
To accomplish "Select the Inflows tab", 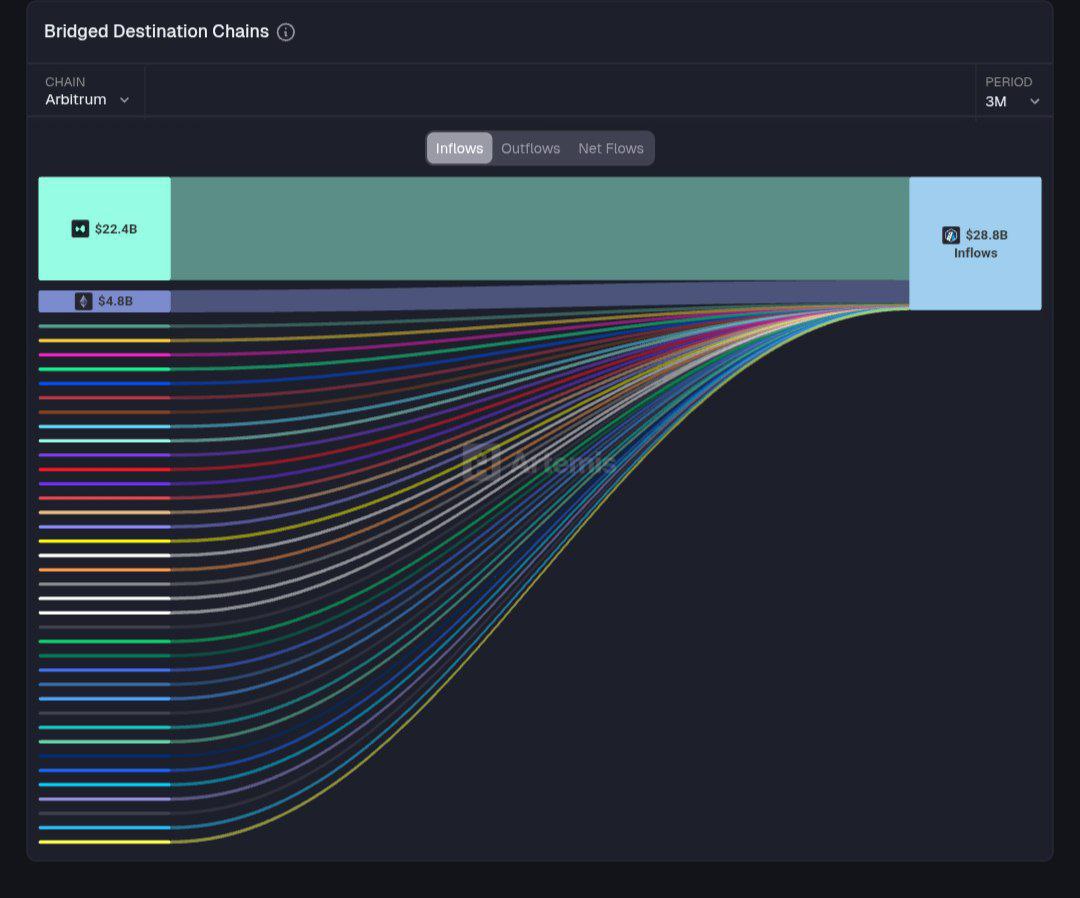I will pos(459,148).
